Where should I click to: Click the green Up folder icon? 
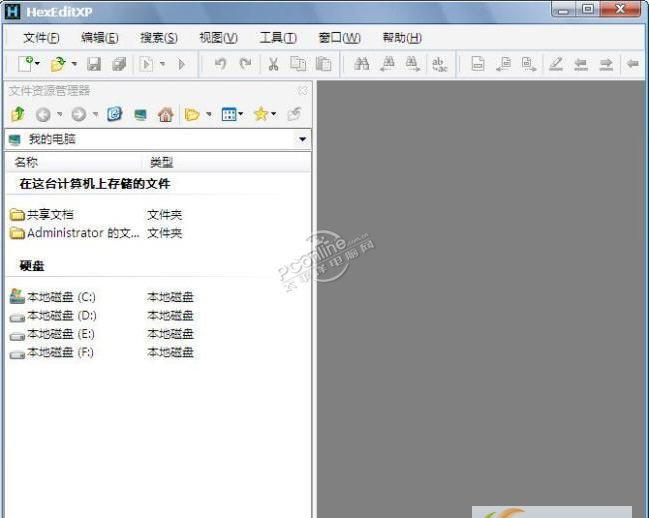[x=18, y=114]
